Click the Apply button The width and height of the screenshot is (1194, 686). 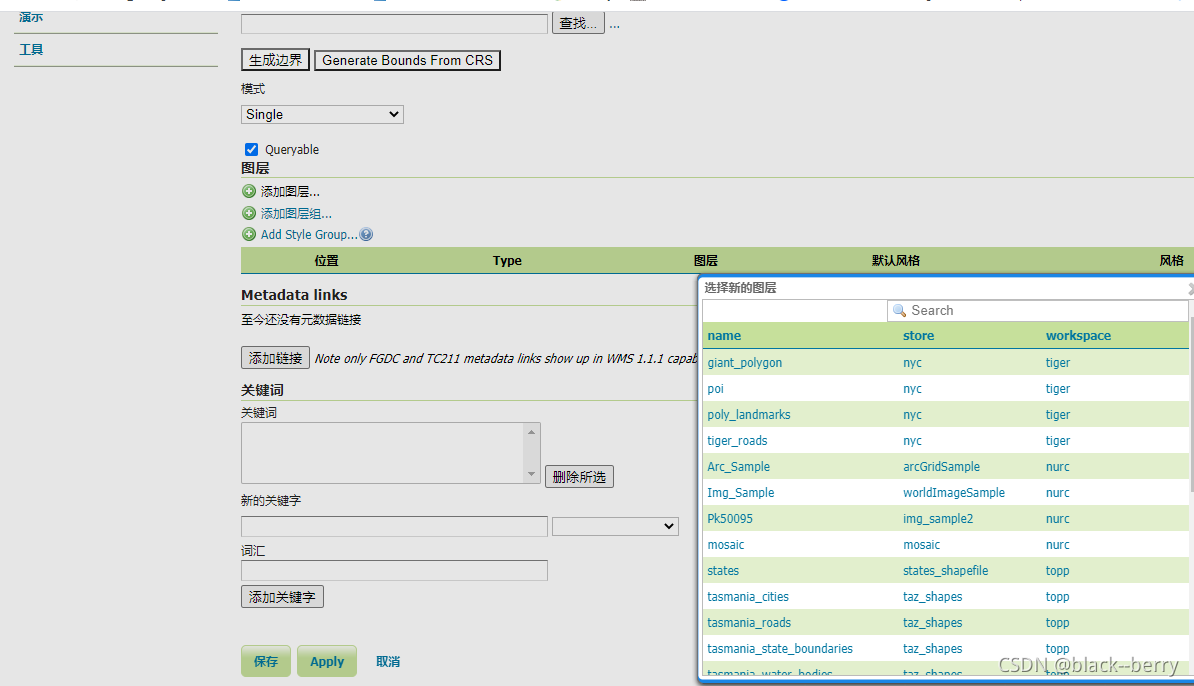click(327, 661)
